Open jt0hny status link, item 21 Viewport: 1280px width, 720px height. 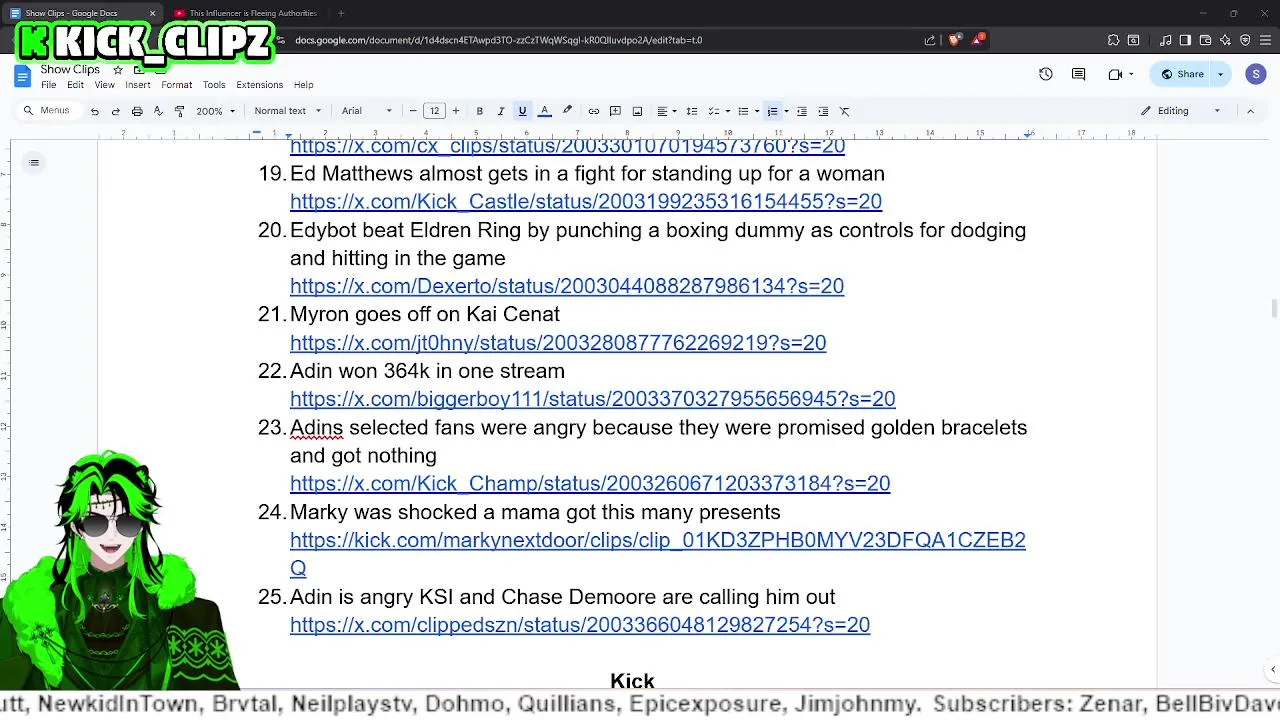558,343
